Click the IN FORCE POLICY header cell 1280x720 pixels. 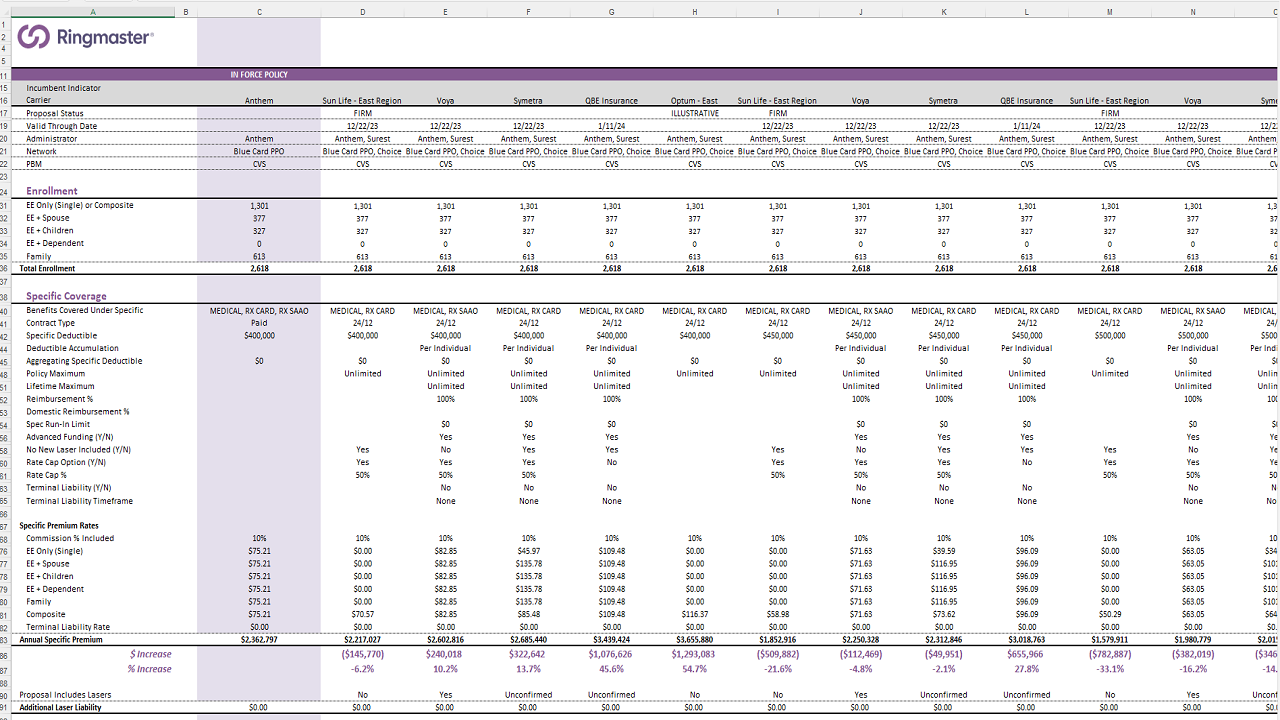pos(259,75)
